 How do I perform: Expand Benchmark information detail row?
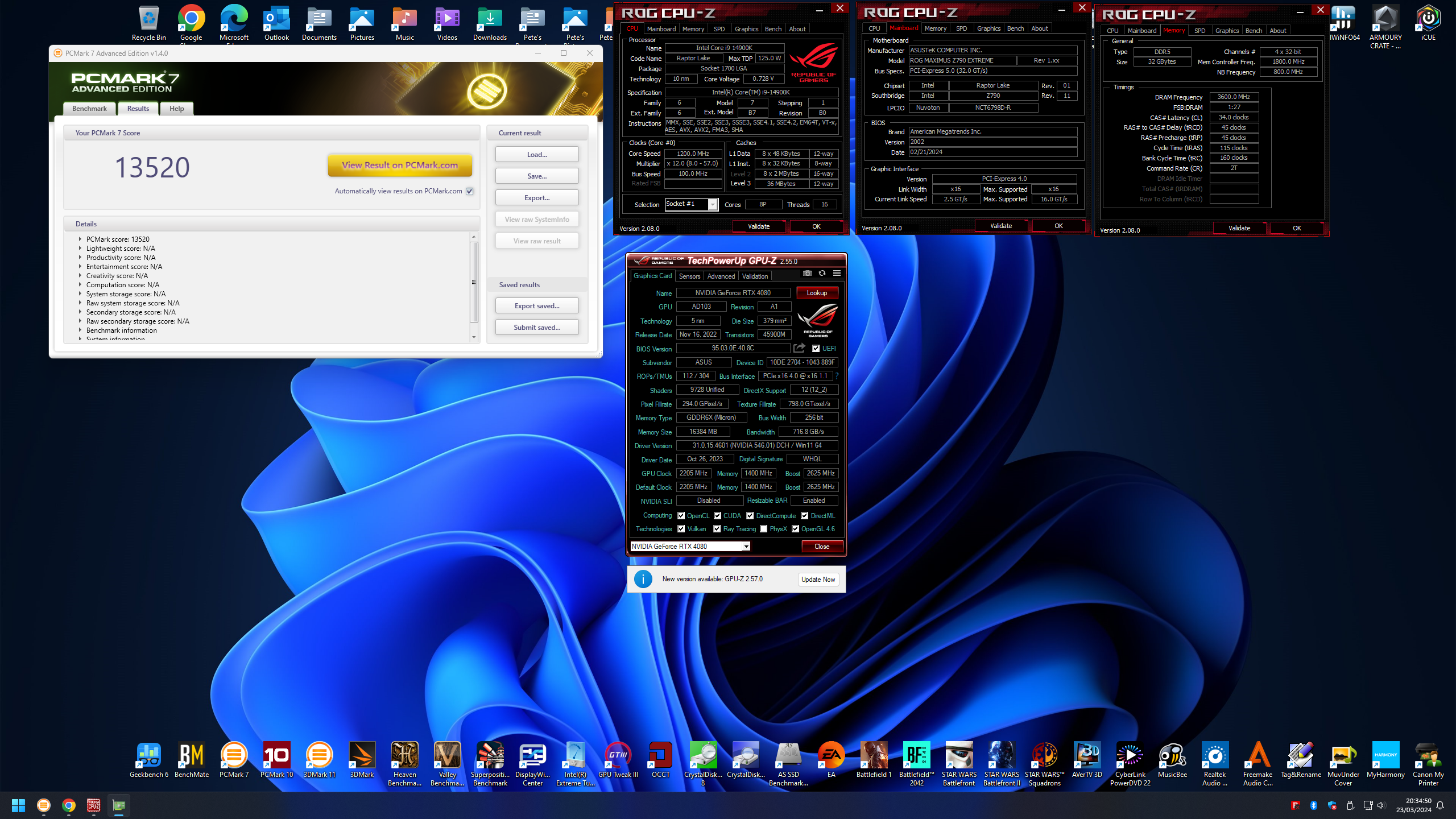click(80, 330)
